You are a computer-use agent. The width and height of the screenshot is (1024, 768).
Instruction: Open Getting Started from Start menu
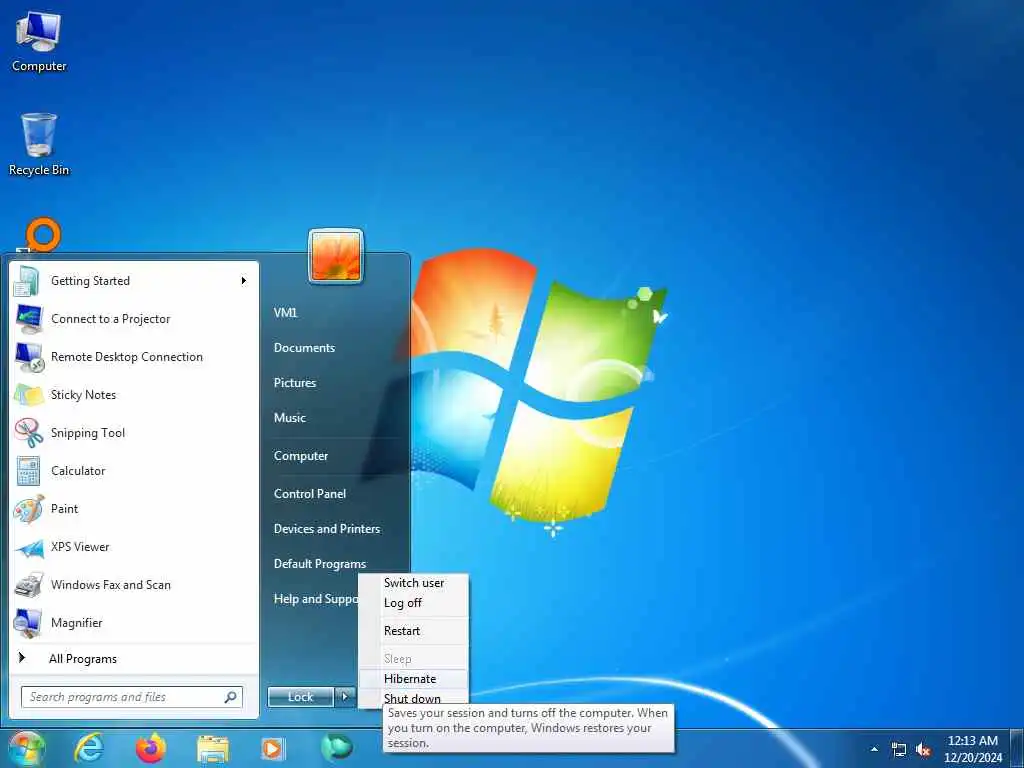(x=134, y=281)
